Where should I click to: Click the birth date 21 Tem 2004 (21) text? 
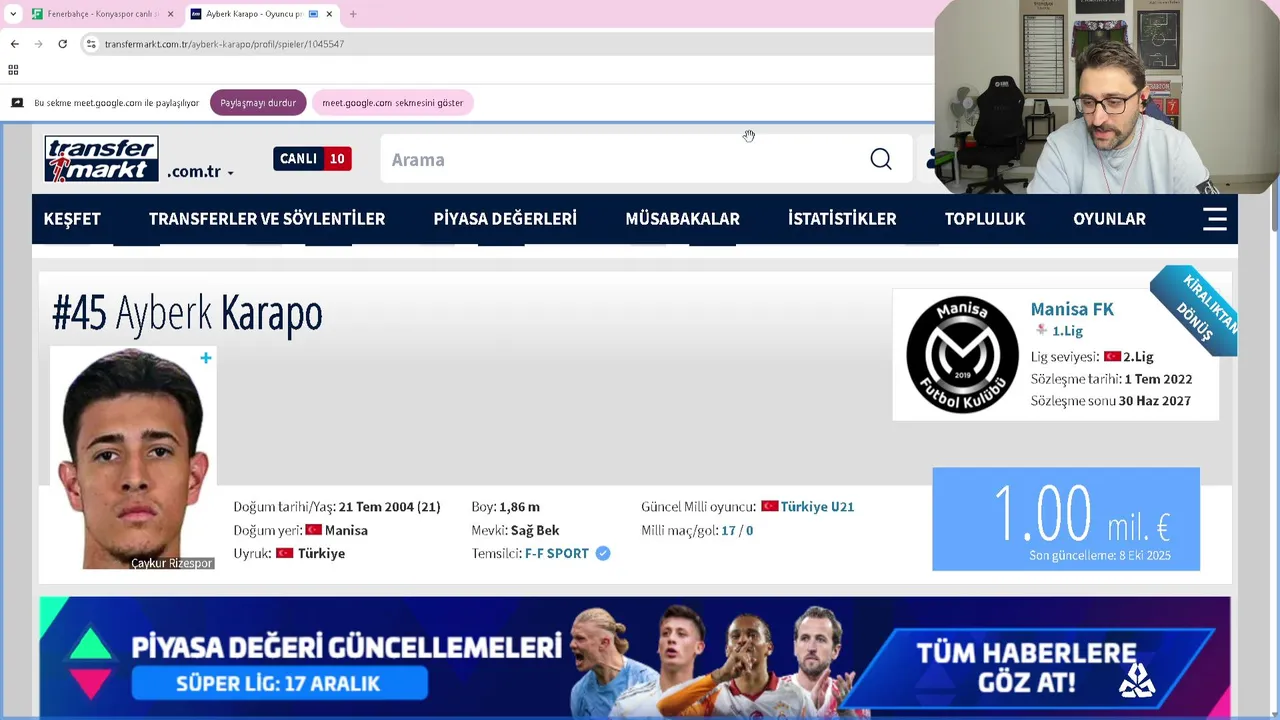pyautogui.click(x=389, y=507)
